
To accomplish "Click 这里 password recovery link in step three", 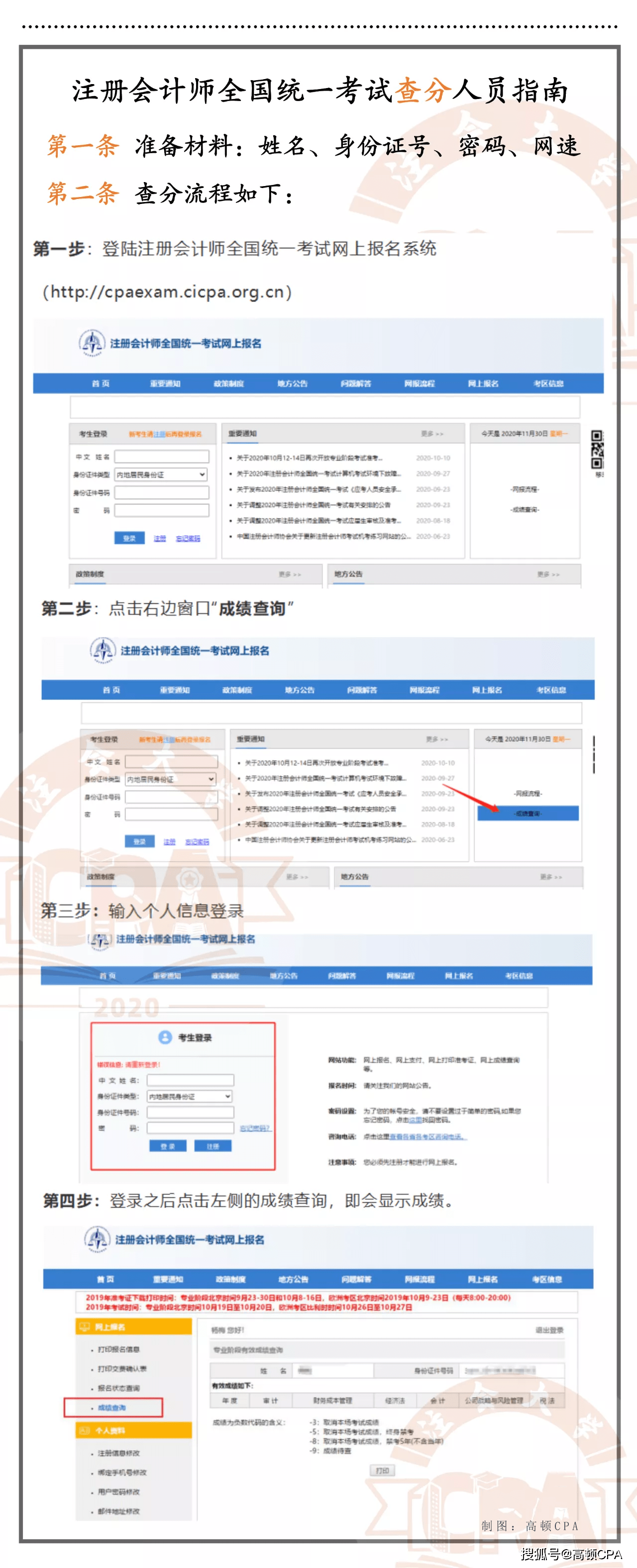I will click(x=416, y=1119).
